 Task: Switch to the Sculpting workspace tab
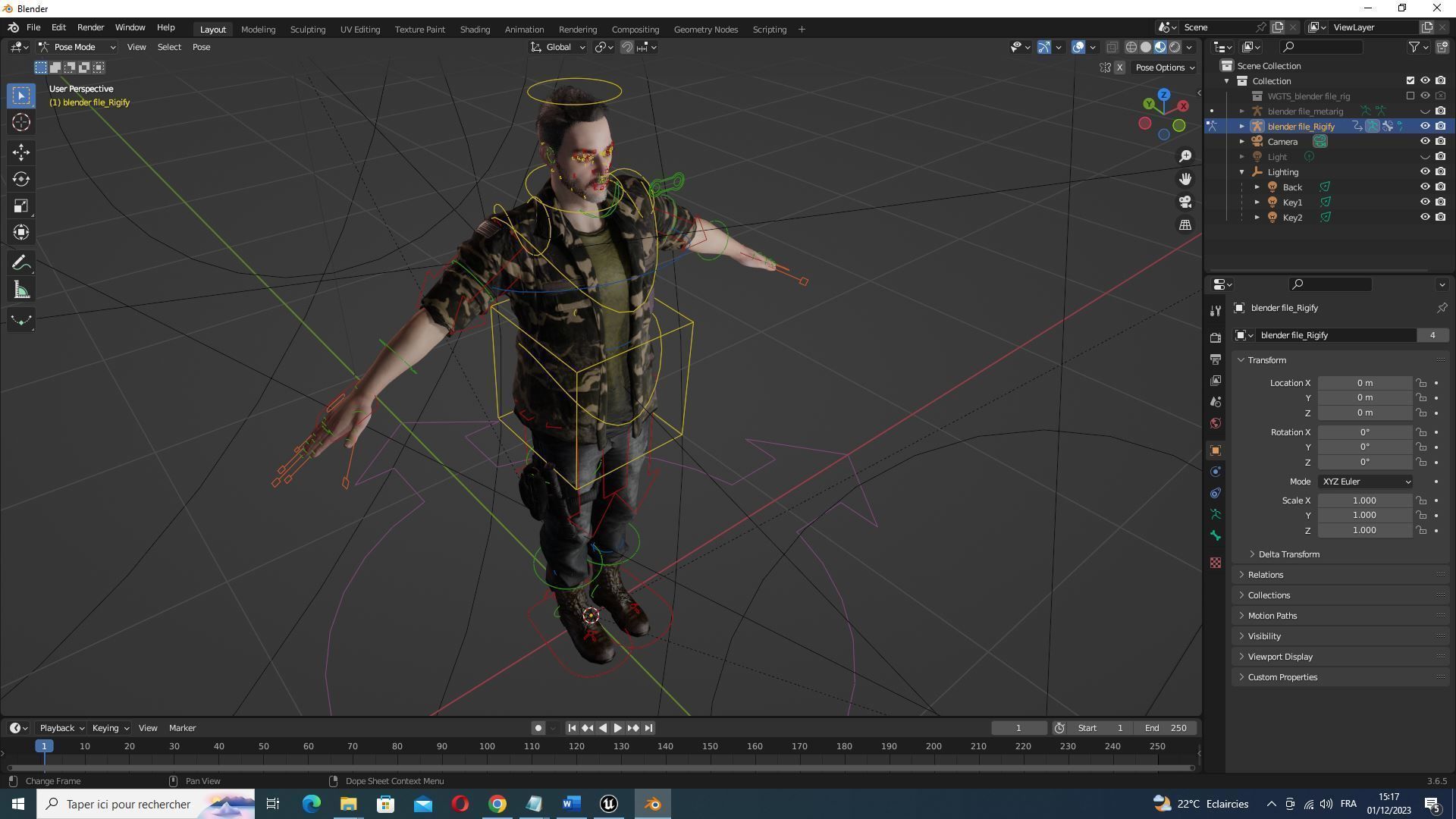pyautogui.click(x=307, y=30)
